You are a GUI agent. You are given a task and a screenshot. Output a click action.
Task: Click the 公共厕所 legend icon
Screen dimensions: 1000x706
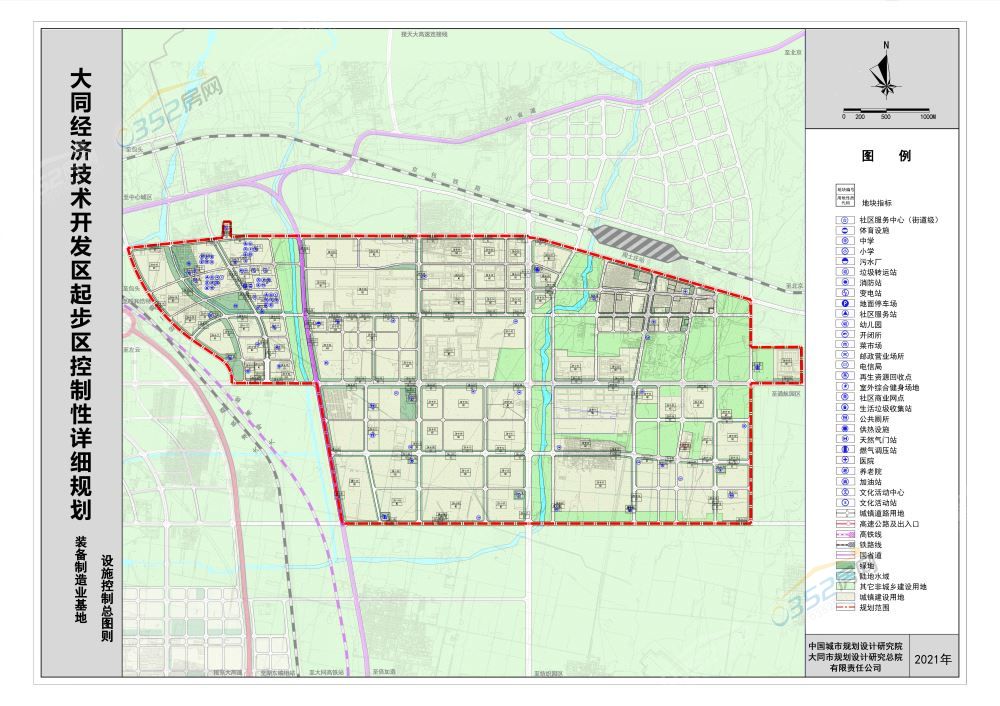[844, 418]
